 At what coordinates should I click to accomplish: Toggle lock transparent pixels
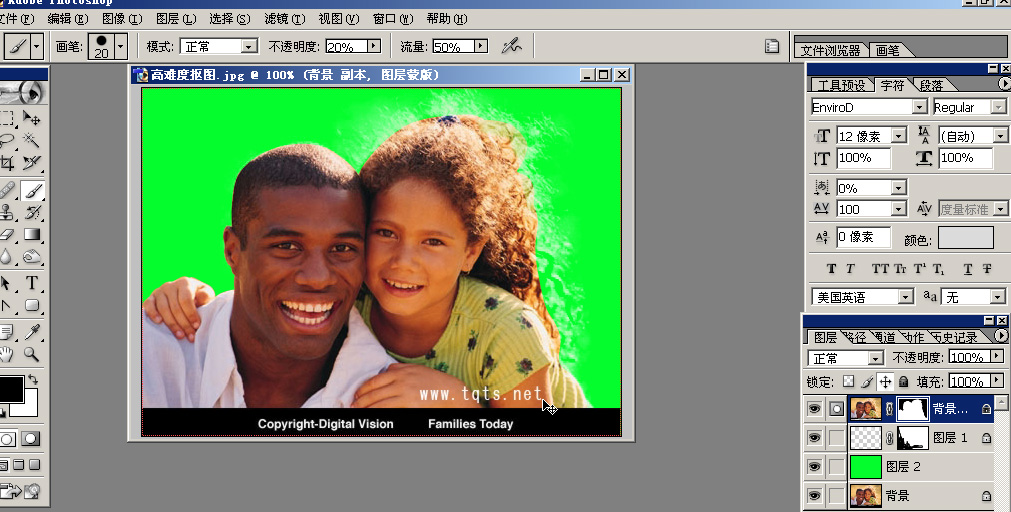coord(849,382)
